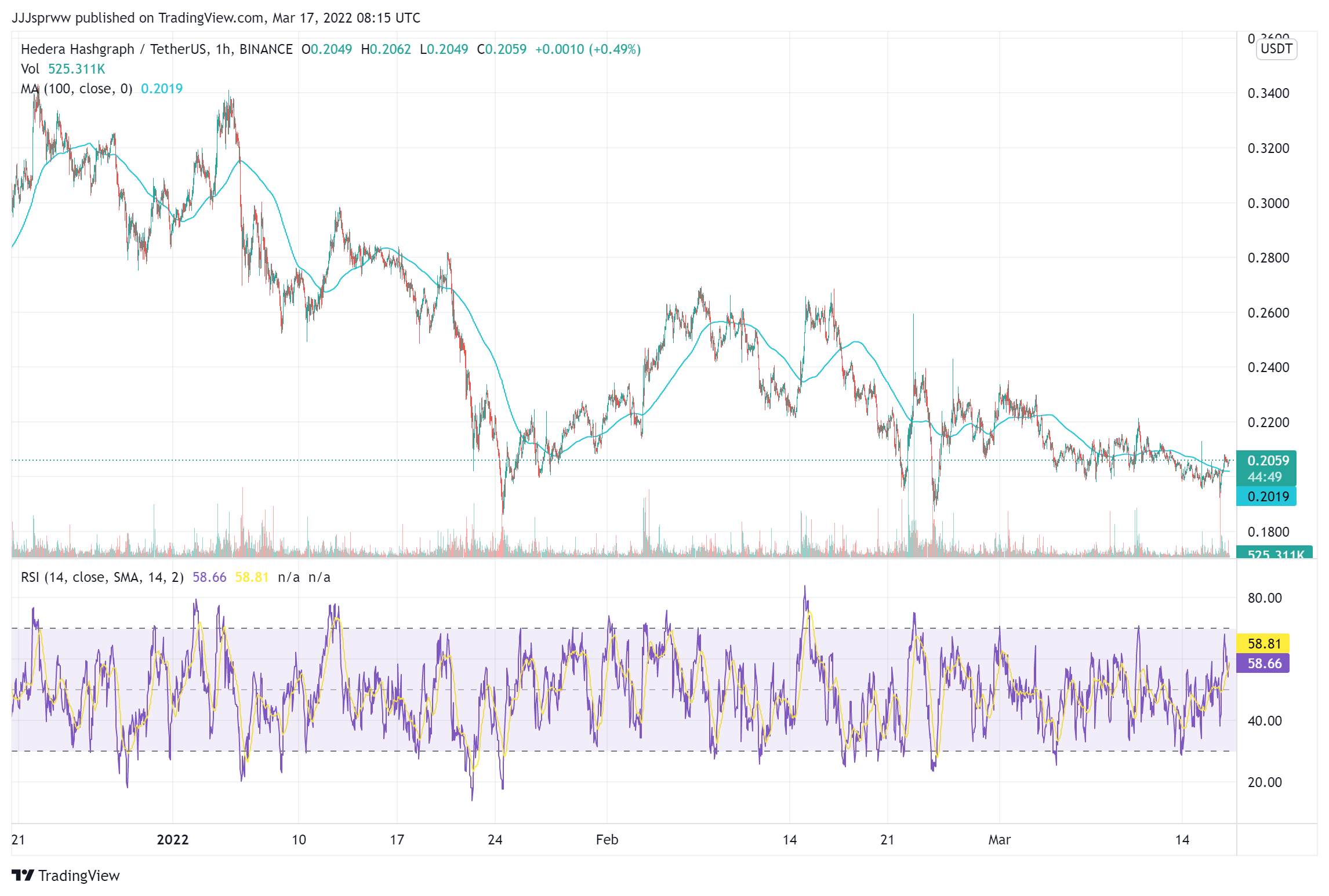
Task: Click the 20.00 RSI axis label
Action: click(x=1265, y=782)
